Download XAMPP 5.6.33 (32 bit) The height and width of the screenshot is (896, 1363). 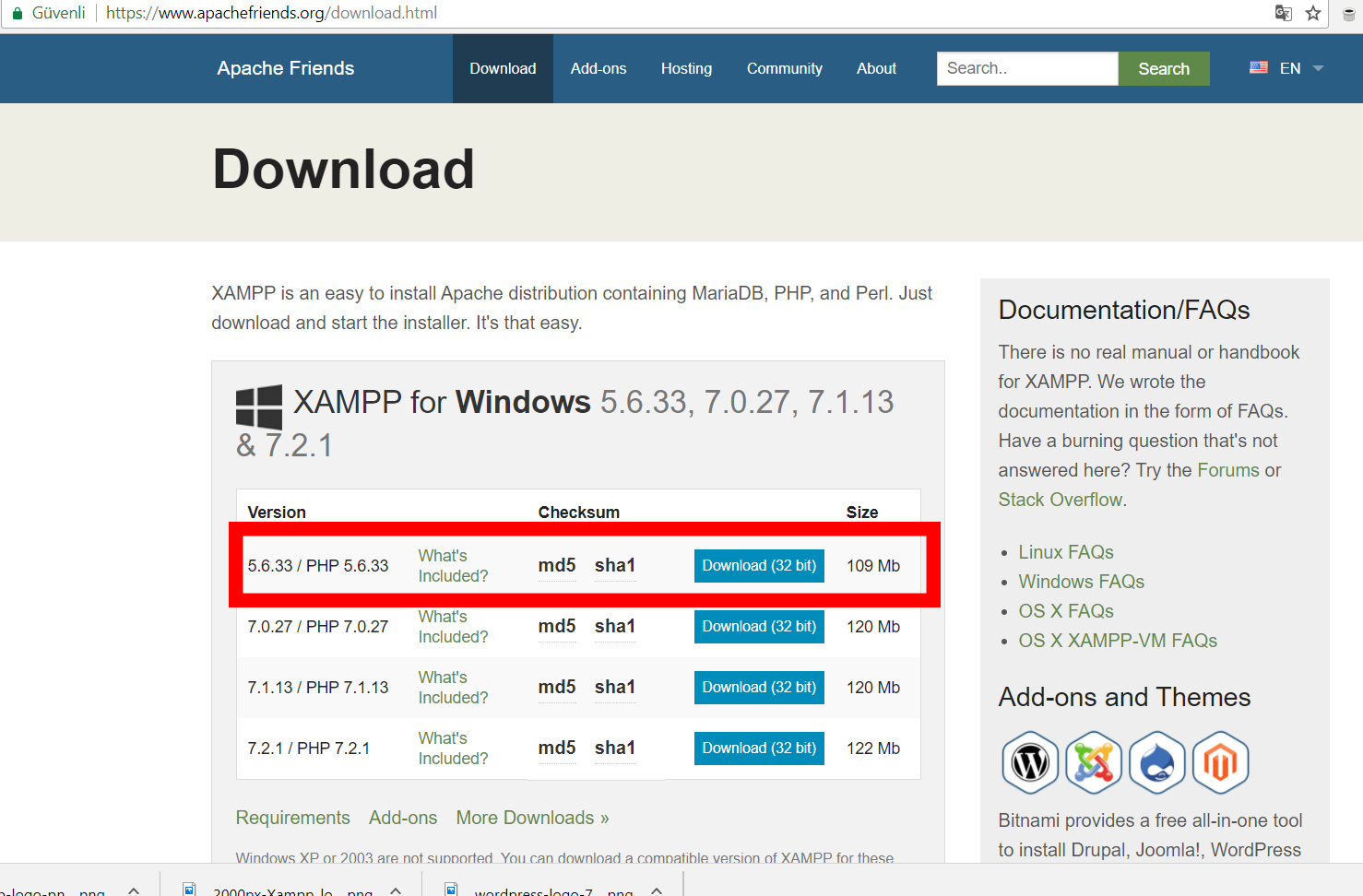[759, 565]
